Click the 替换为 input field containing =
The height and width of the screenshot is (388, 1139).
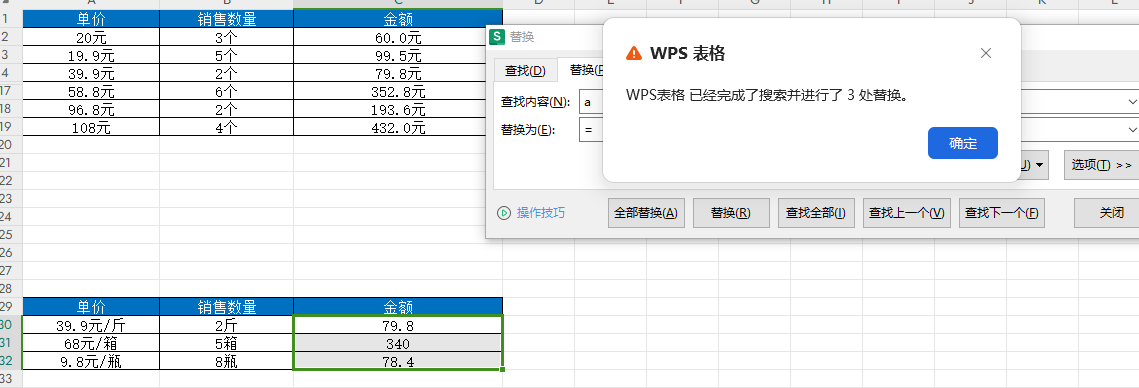pos(591,130)
